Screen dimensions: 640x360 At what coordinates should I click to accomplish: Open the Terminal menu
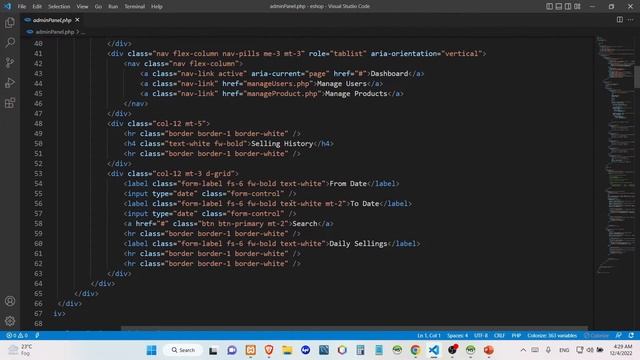(134, 6)
